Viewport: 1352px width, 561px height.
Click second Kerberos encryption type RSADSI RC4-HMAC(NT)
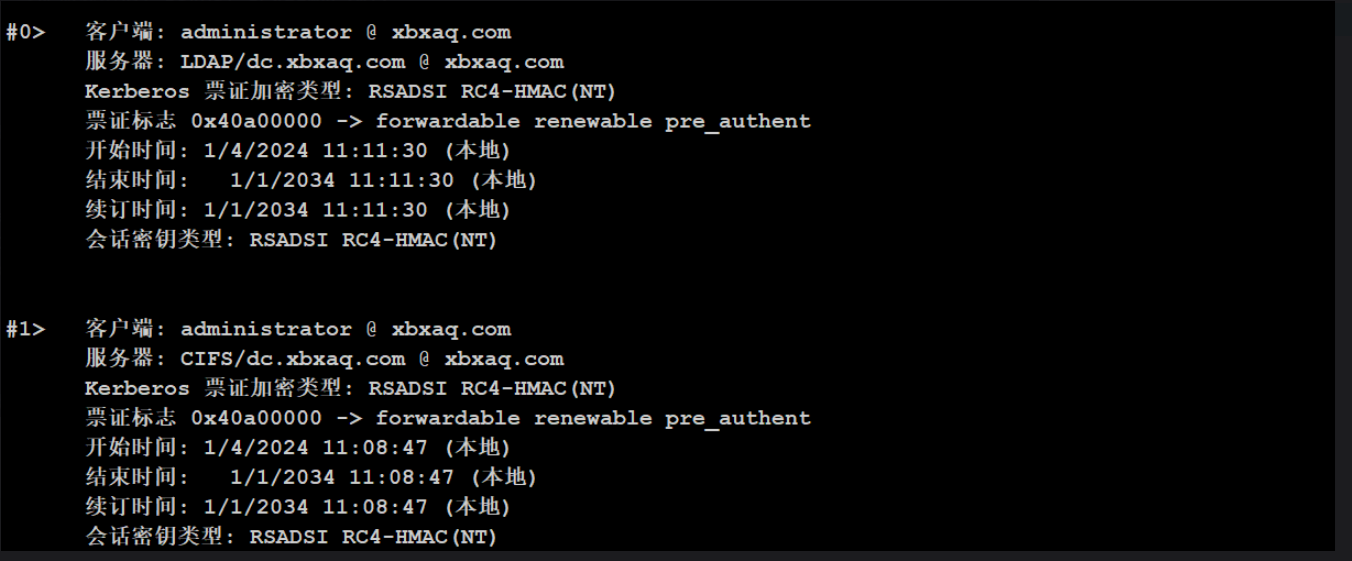point(492,388)
